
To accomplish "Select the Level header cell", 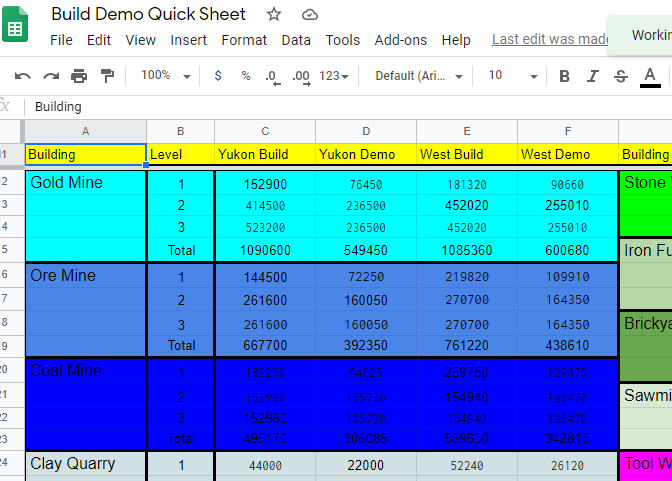I will 180,154.
